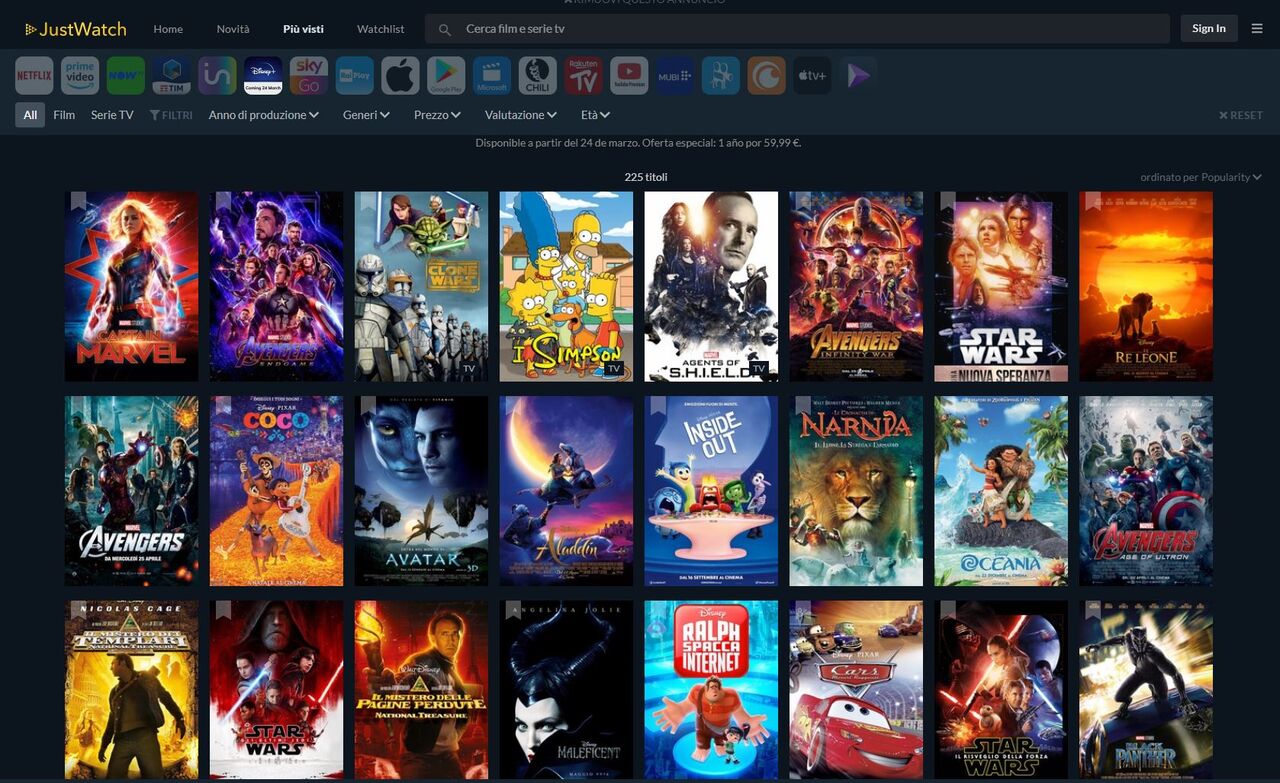Pick the MUBI provider icon
The height and width of the screenshot is (783, 1280).
pos(673,74)
